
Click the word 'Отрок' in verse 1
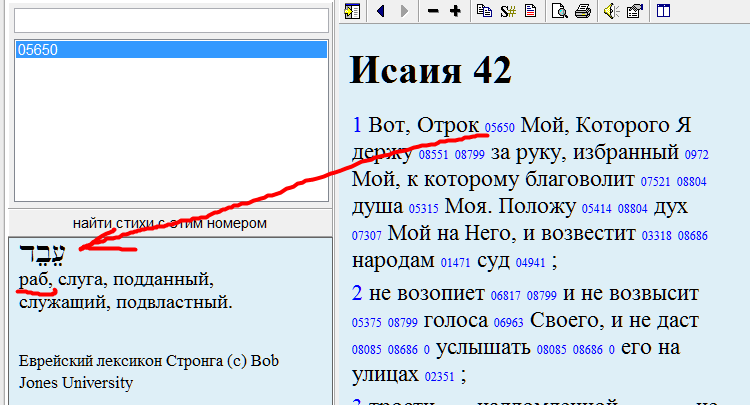(448, 125)
